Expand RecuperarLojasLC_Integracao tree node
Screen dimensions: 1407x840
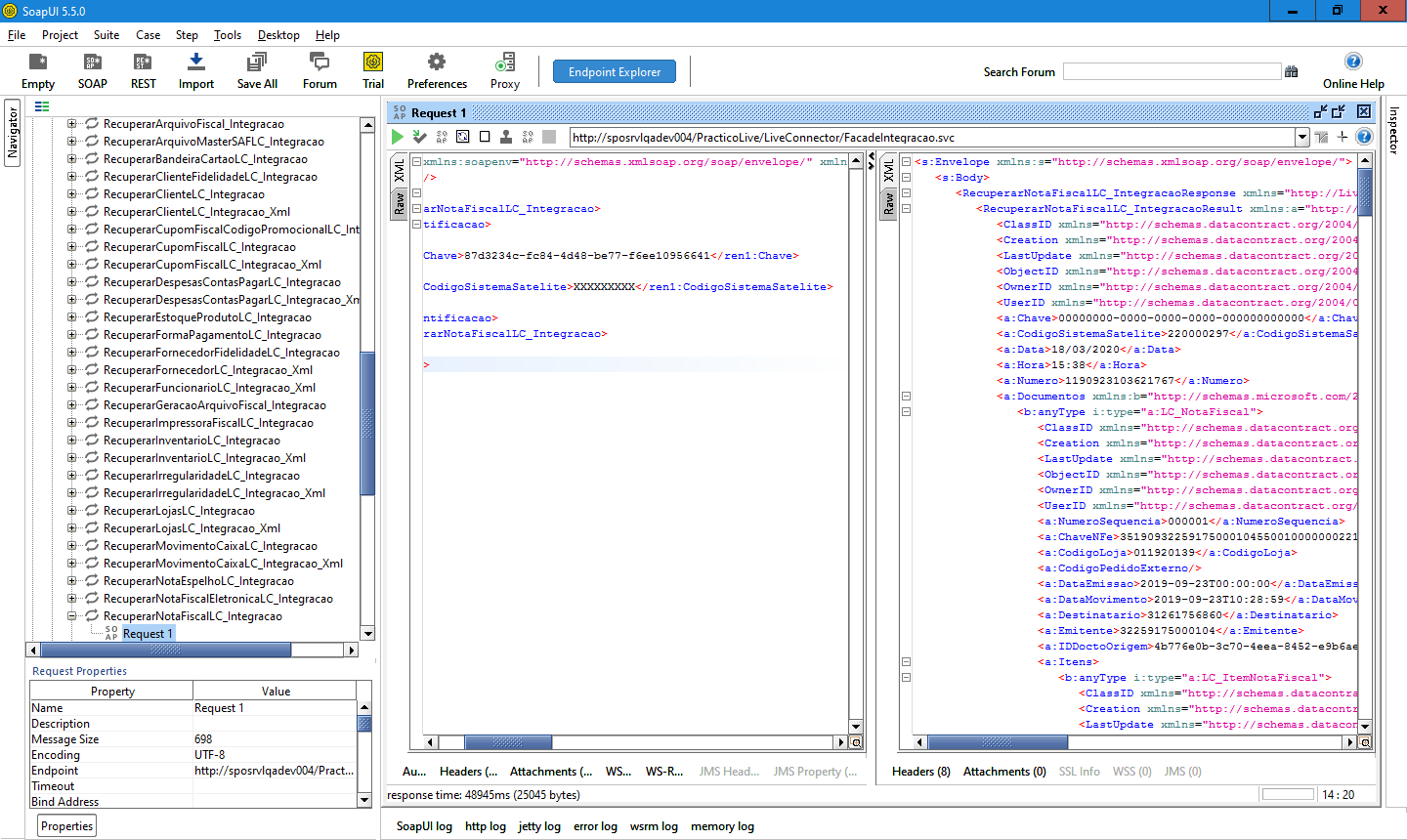point(71,511)
